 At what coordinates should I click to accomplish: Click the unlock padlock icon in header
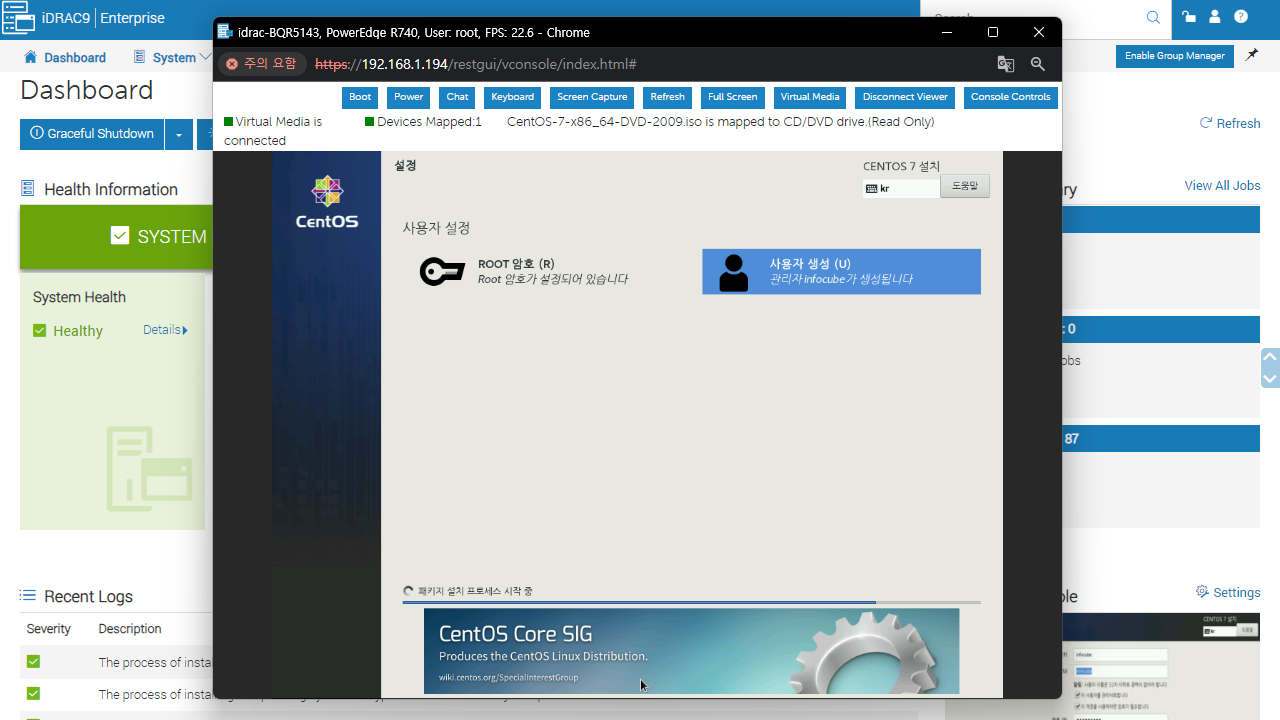coord(1189,17)
